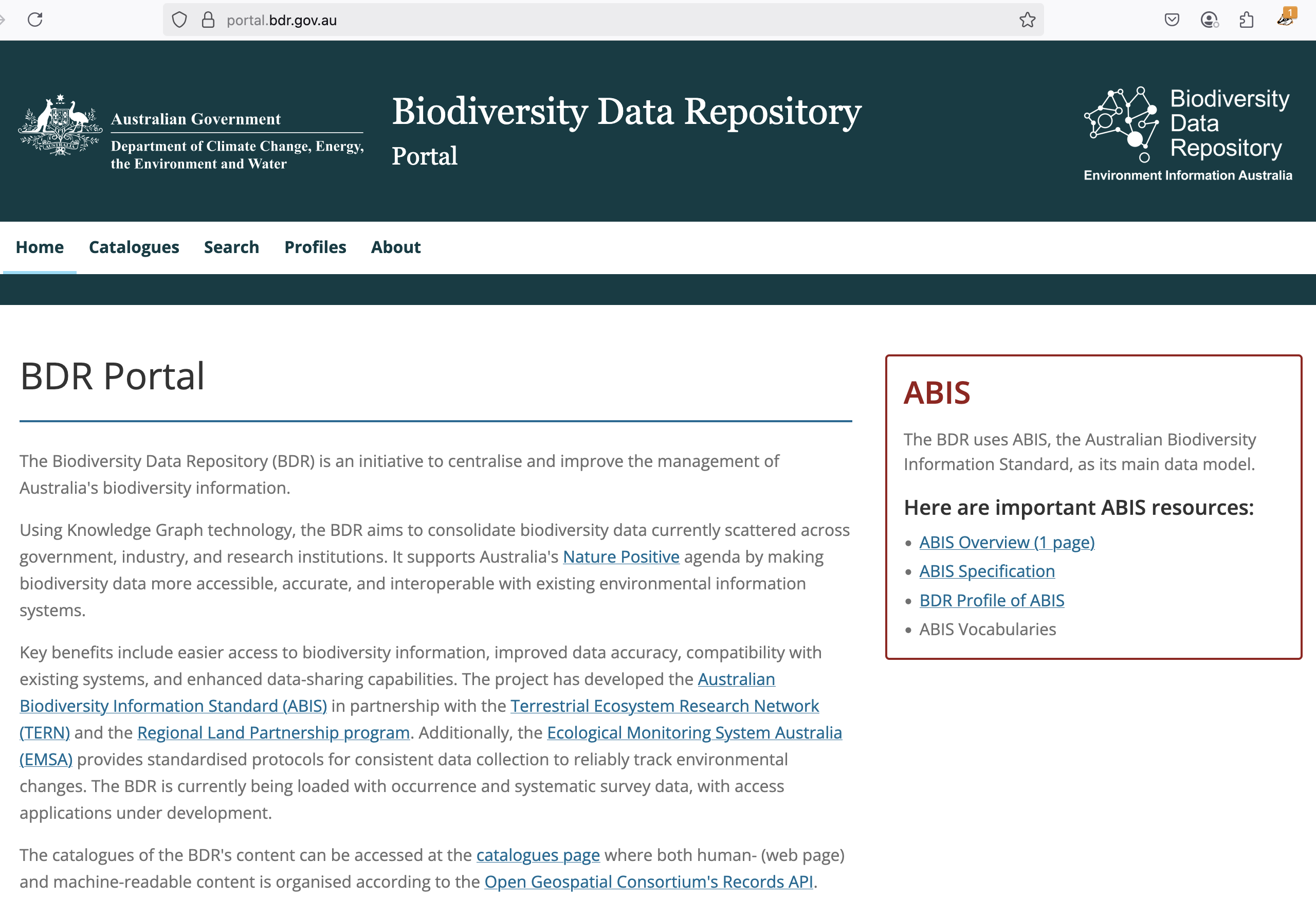Screen dimensions: 1316x898
Task: Open the Catalogues menu item
Action: tap(134, 247)
